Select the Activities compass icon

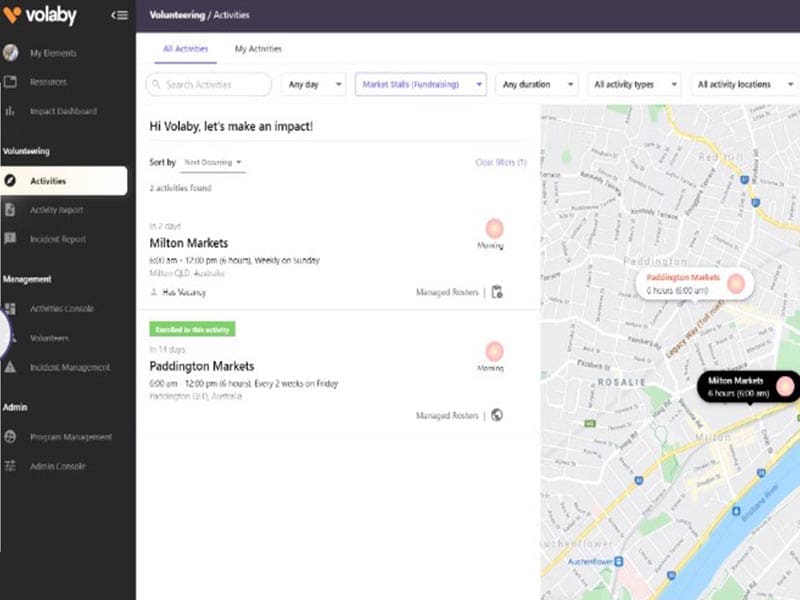pyautogui.click(x=10, y=181)
